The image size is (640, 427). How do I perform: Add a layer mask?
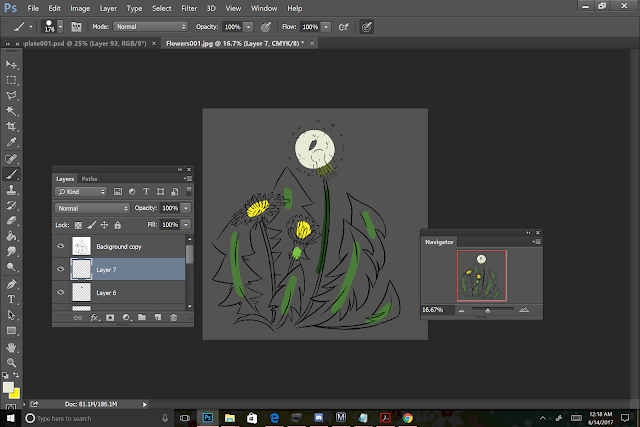click(x=110, y=317)
